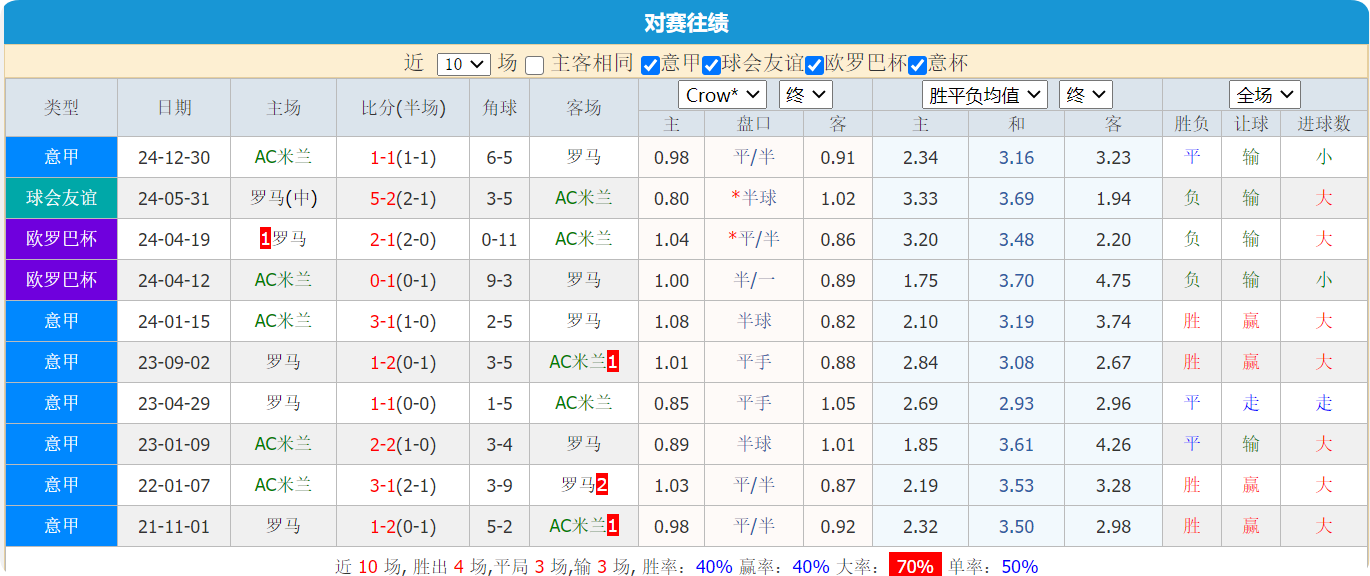Open the match count dropdown showing 10
This screenshot has width=1370, height=576.
click(464, 62)
